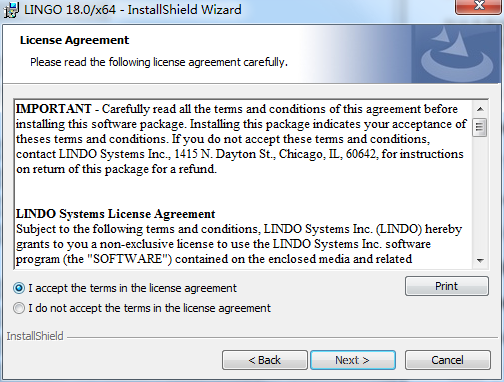Click the license text scroll down arrow
This screenshot has width=504, height=382.
click(x=480, y=260)
